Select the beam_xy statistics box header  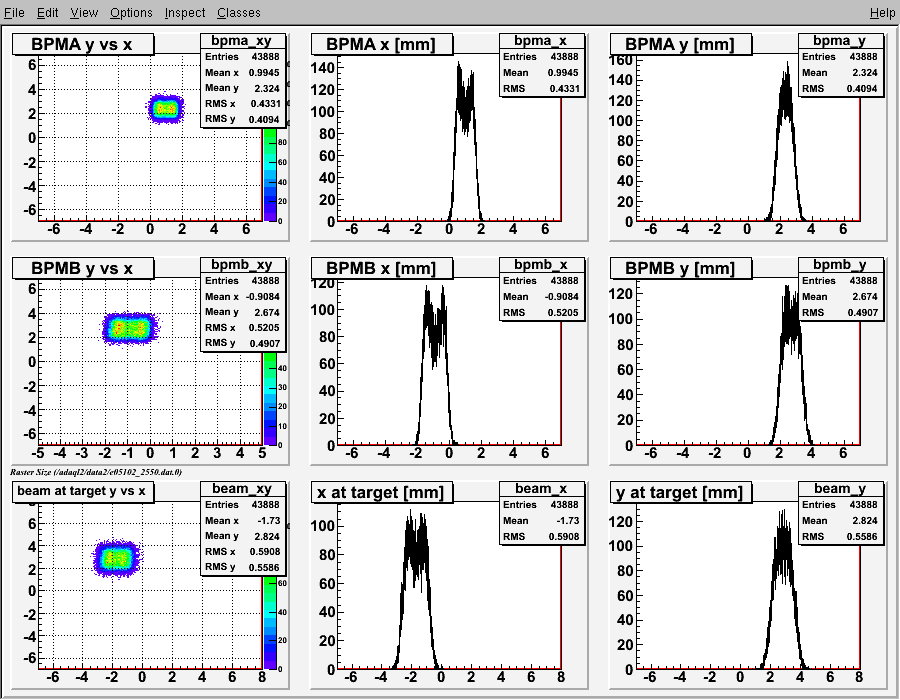click(x=242, y=488)
